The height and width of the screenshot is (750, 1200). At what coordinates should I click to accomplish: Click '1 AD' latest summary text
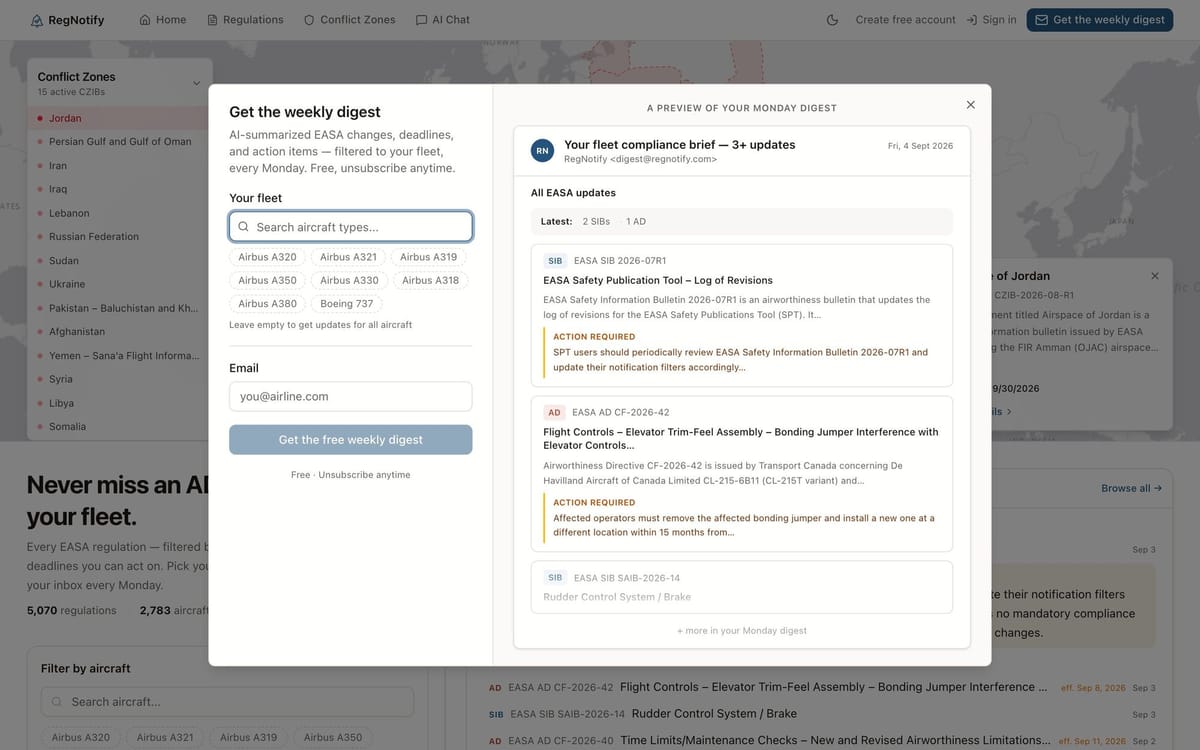[636, 221]
